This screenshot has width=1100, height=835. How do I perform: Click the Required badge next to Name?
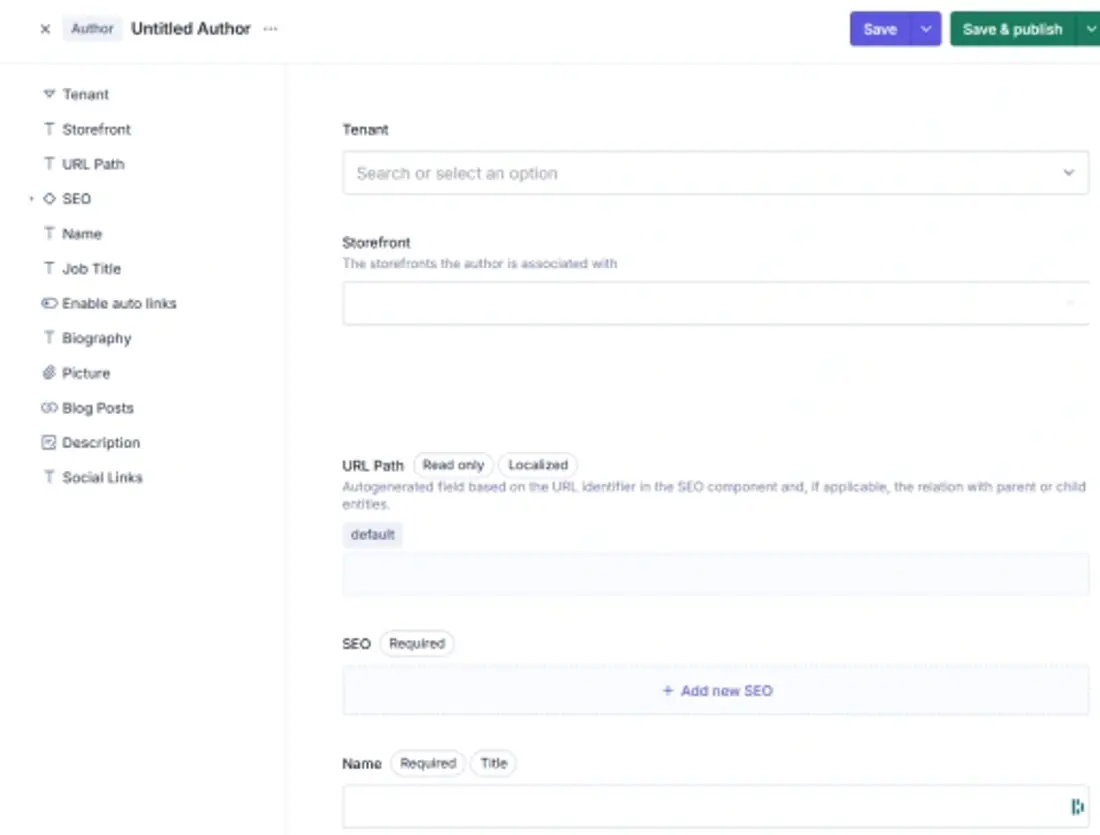pyautogui.click(x=428, y=763)
